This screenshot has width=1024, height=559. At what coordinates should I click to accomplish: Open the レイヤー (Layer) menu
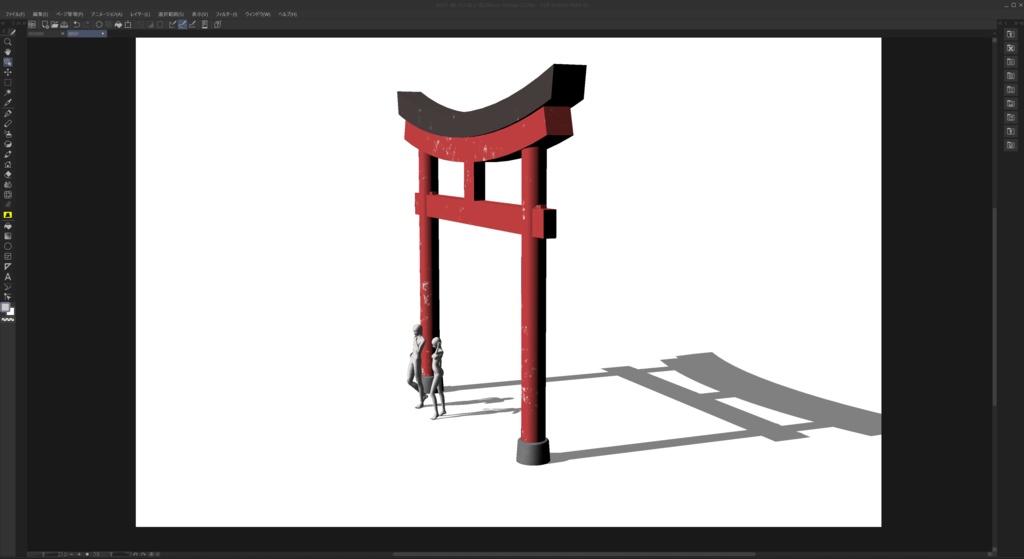coord(140,14)
